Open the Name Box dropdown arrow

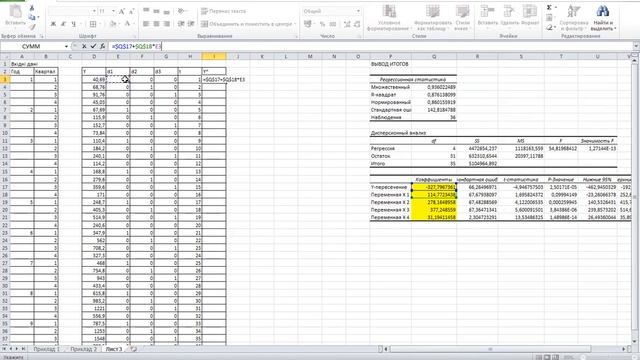66,47
